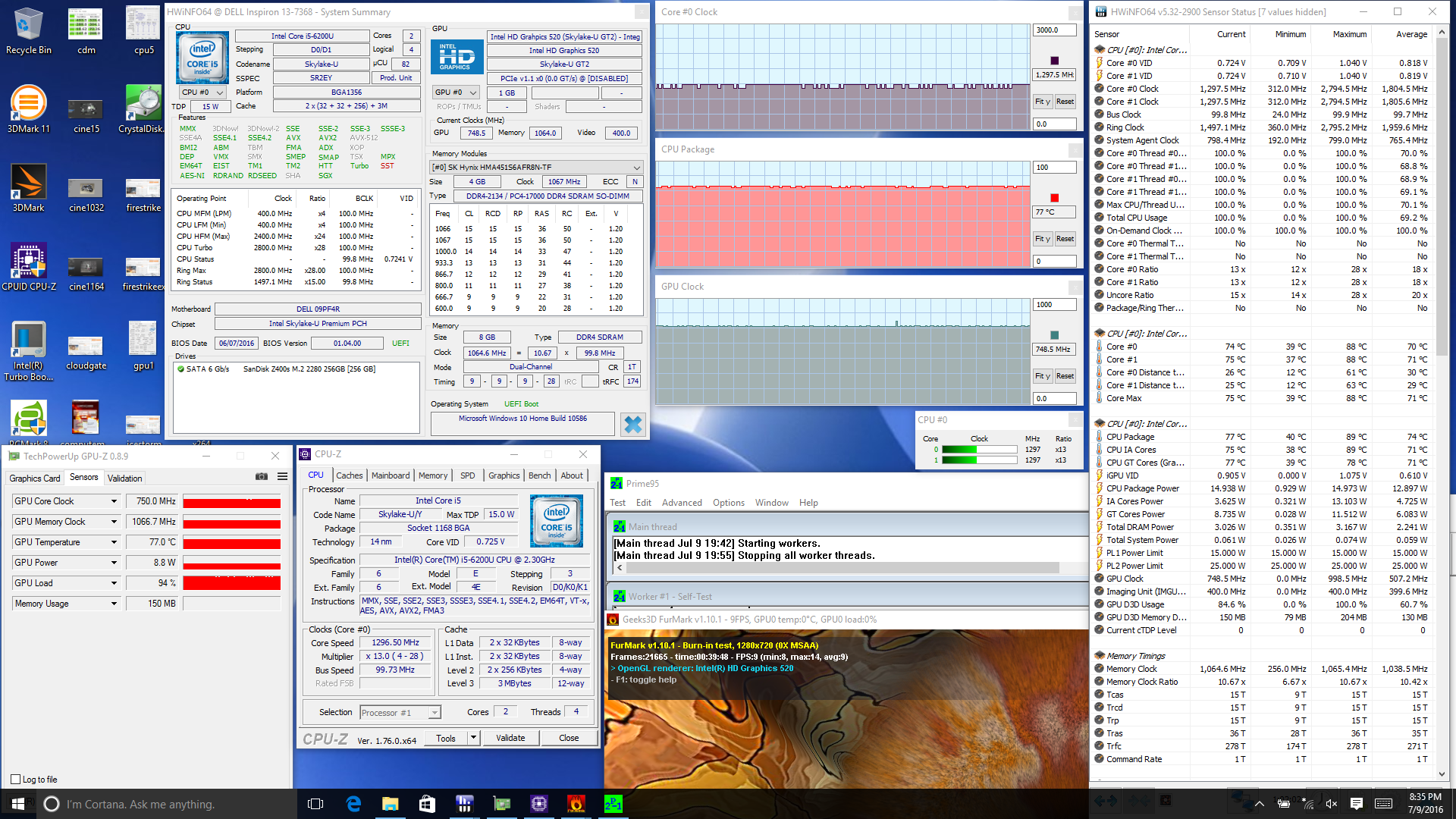Click the CPU-Z Close button
The height and width of the screenshot is (819, 1456).
point(569,738)
